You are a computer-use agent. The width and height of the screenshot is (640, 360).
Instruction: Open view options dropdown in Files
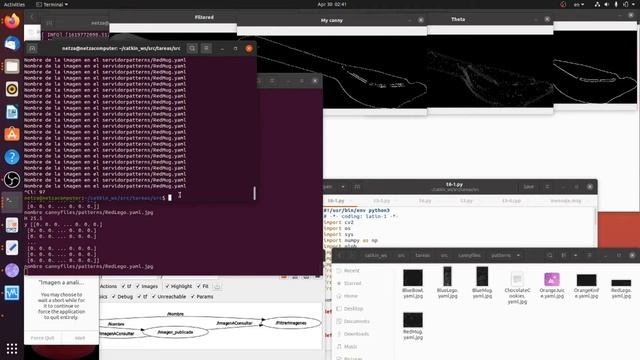click(x=576, y=256)
